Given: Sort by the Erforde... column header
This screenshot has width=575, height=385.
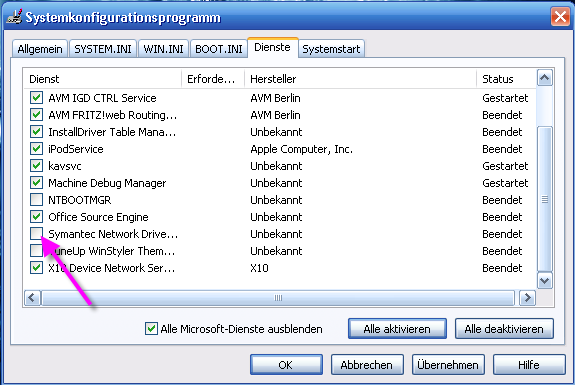Looking at the screenshot, I should click(213, 79).
